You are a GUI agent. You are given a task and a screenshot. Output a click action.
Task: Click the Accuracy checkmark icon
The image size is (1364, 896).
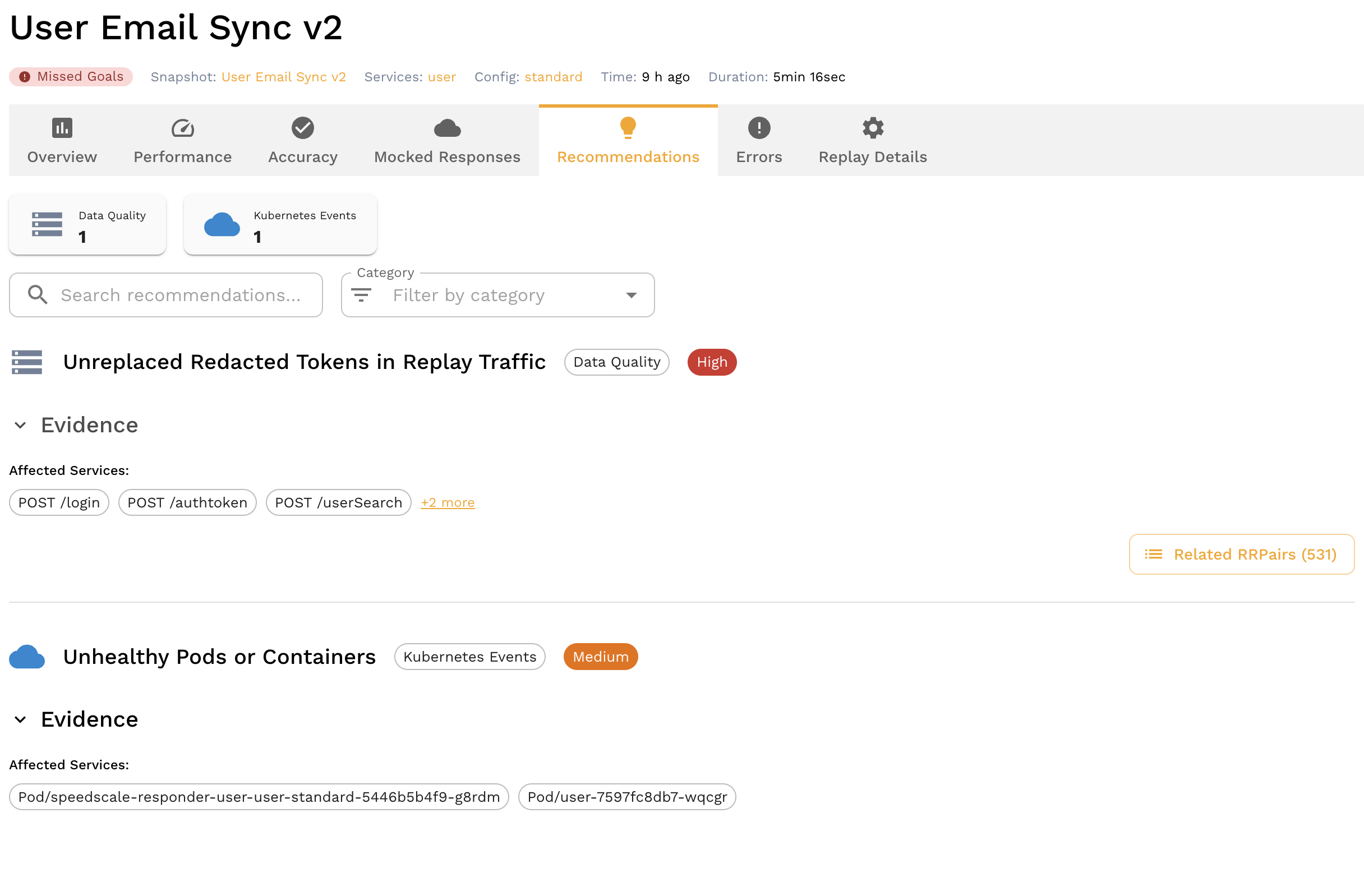(x=303, y=128)
